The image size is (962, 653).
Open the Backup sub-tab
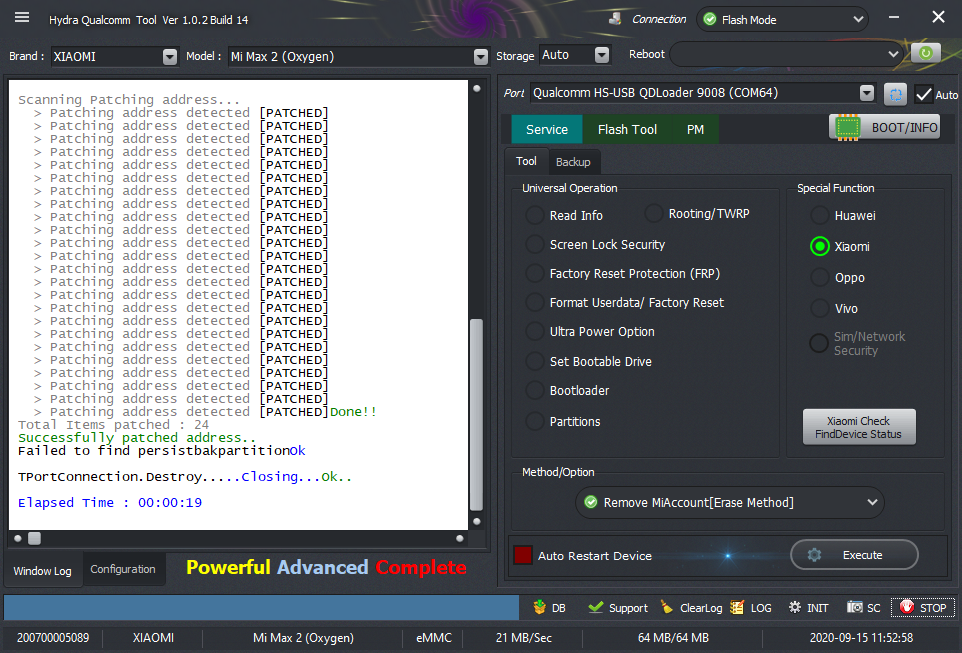573,162
